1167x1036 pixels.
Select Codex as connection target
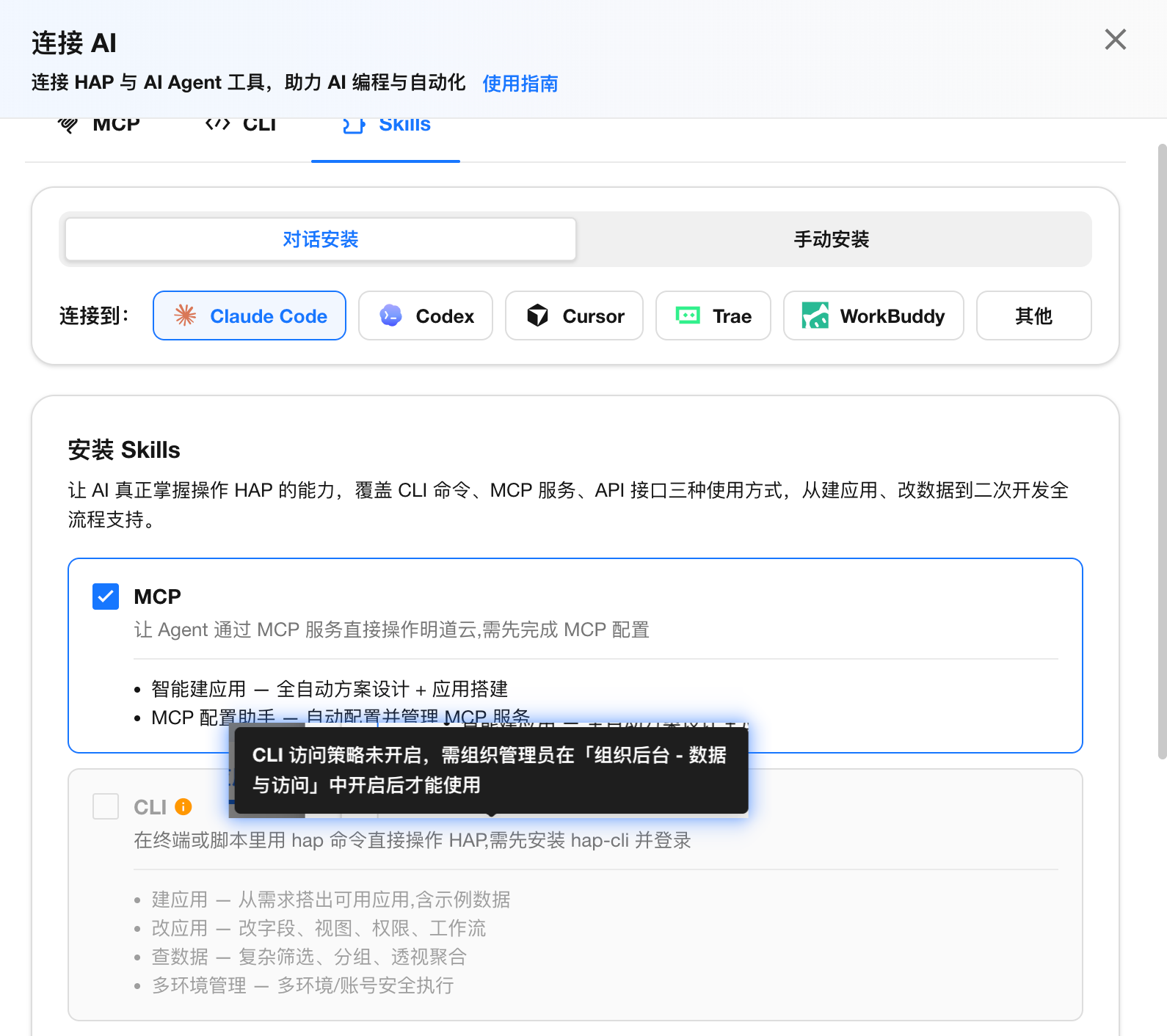(426, 315)
